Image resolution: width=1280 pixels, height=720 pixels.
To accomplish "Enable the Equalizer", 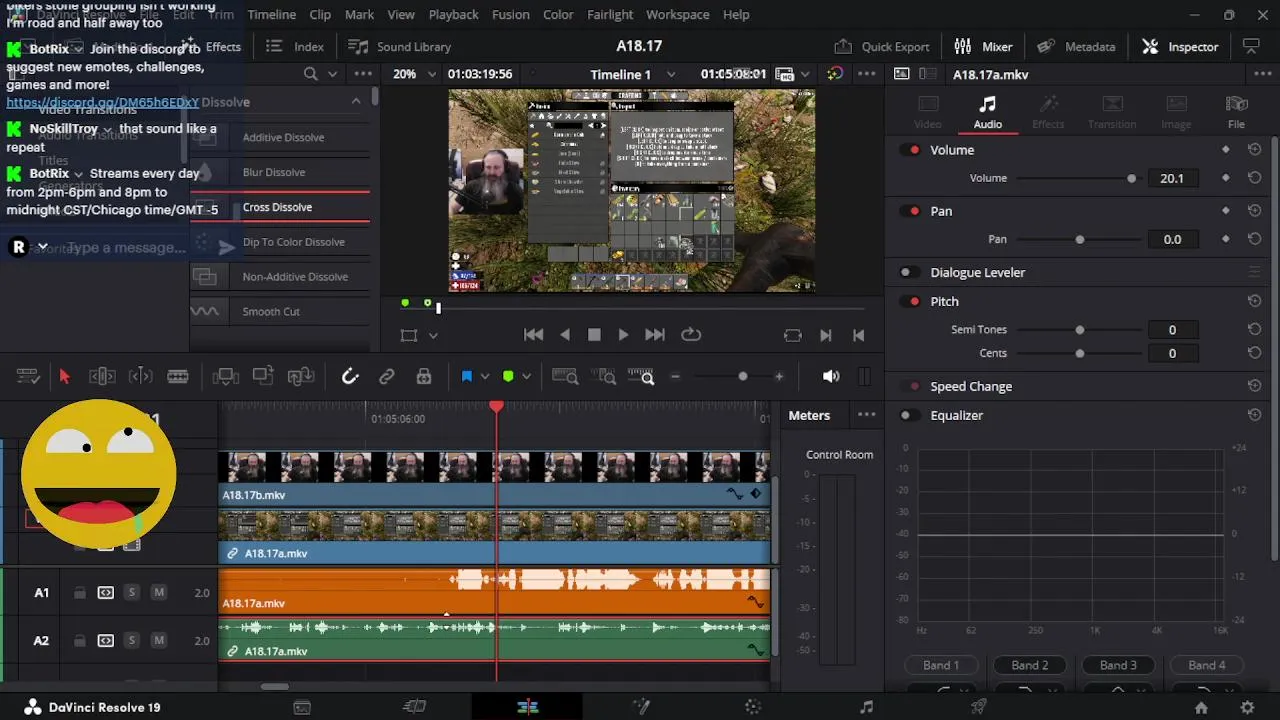I will pos(909,415).
